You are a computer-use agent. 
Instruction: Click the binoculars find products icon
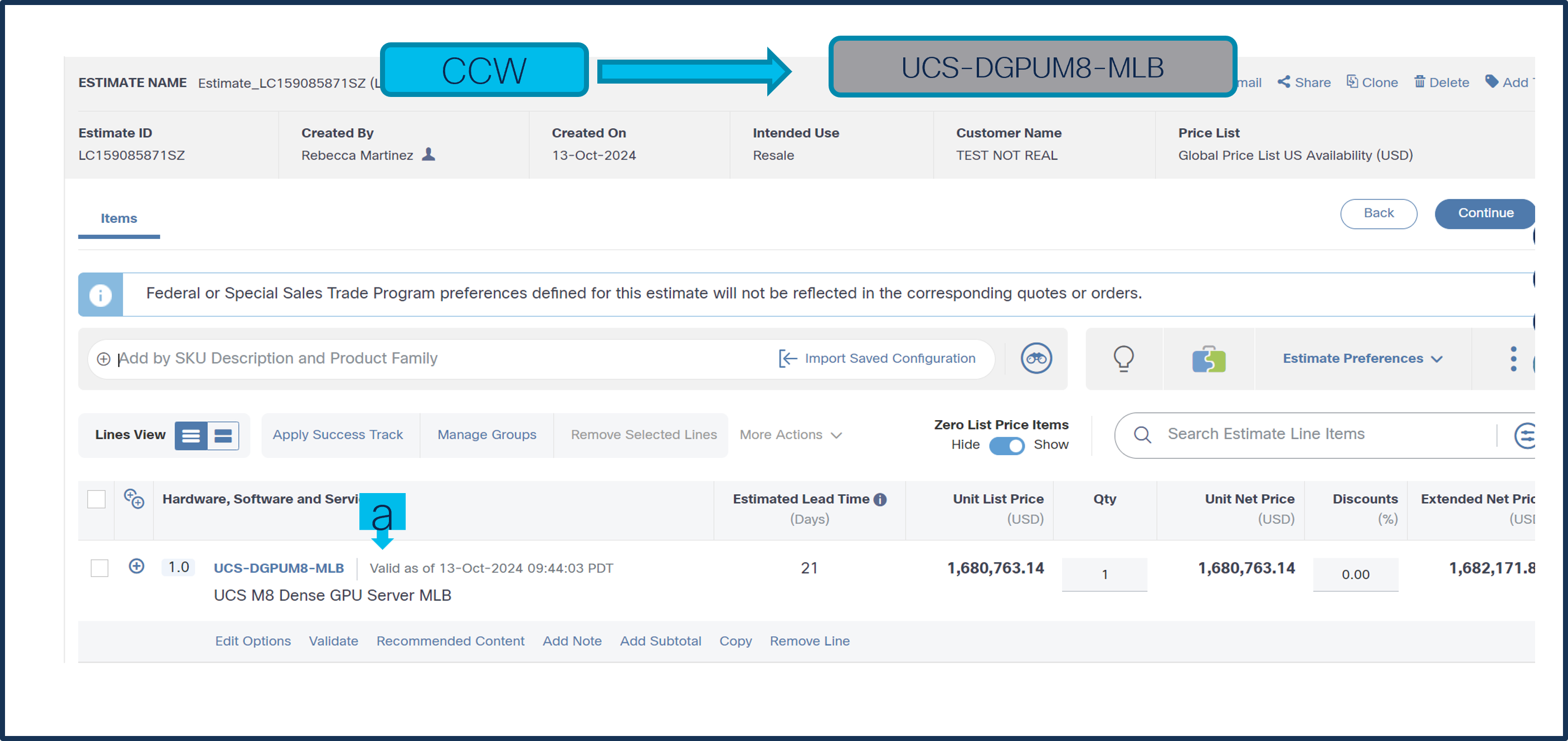pyautogui.click(x=1036, y=358)
